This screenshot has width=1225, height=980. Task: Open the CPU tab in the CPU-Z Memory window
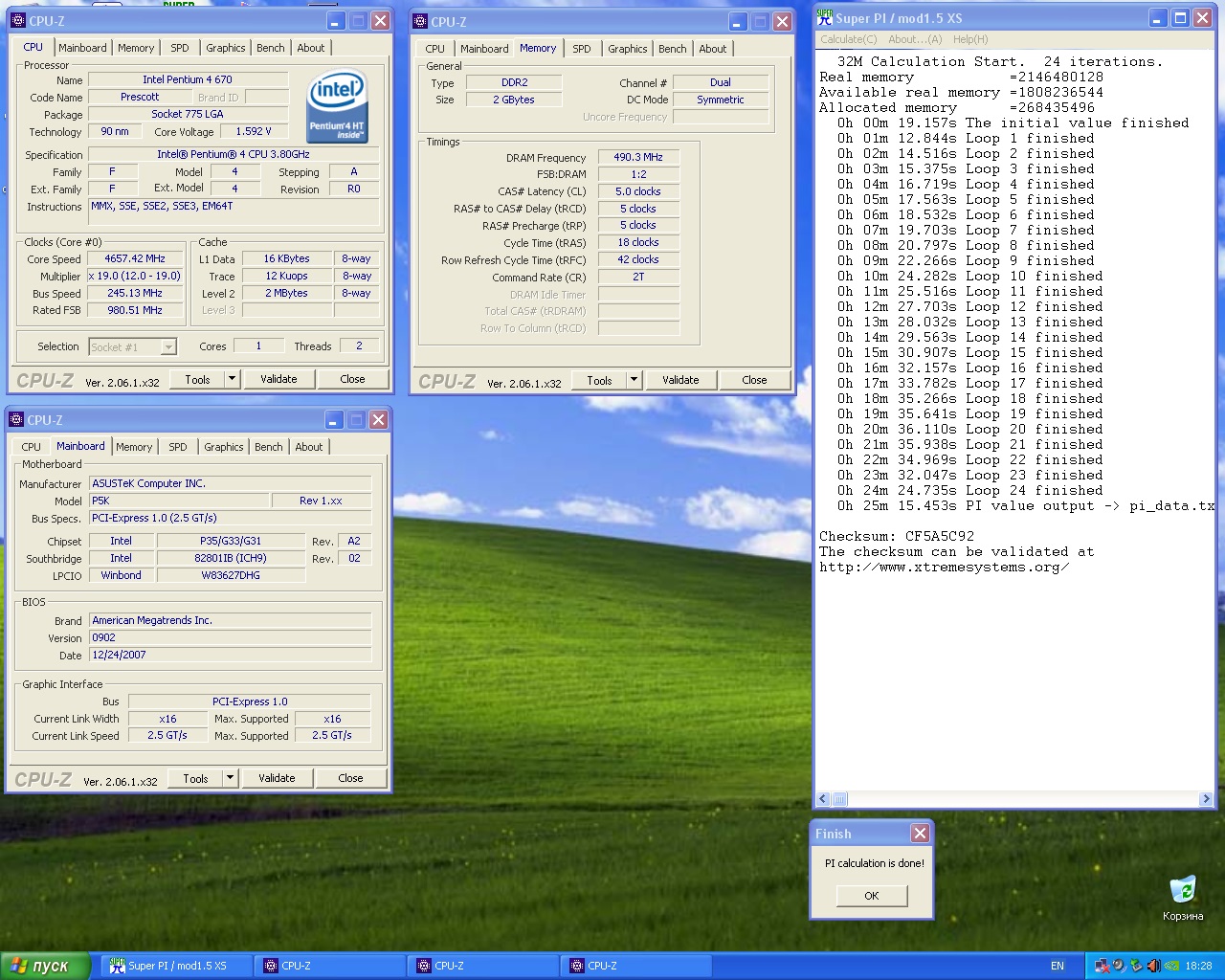click(434, 49)
